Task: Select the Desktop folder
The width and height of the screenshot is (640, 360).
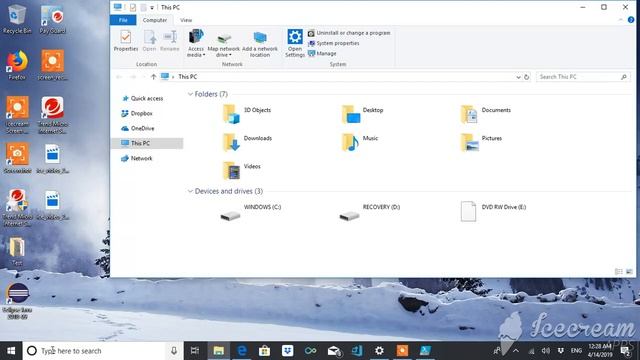Action: click(362, 113)
